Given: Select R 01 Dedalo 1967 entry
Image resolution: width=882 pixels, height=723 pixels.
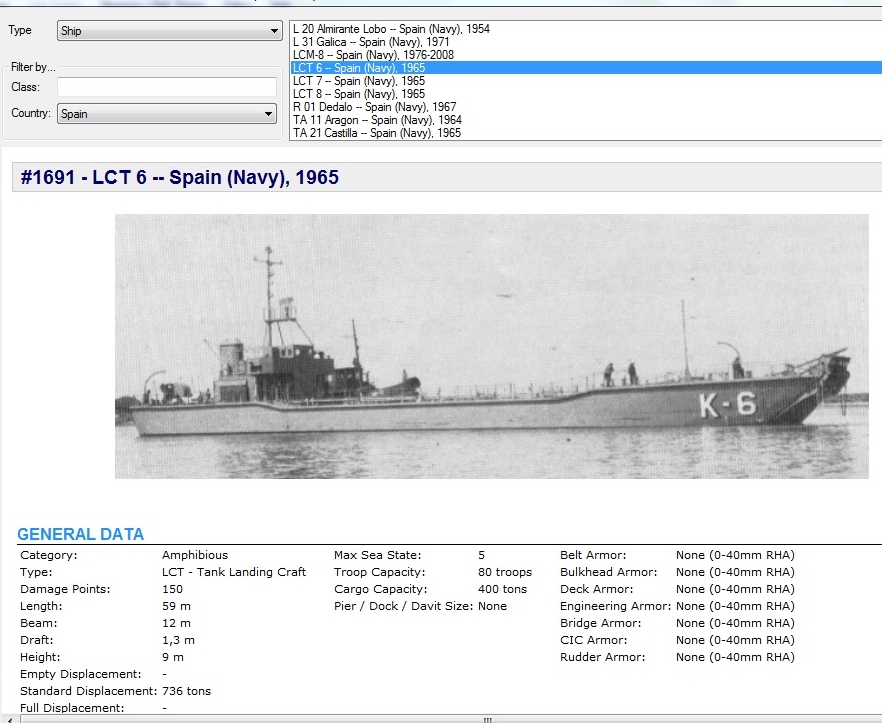Looking at the screenshot, I should pos(374,107).
